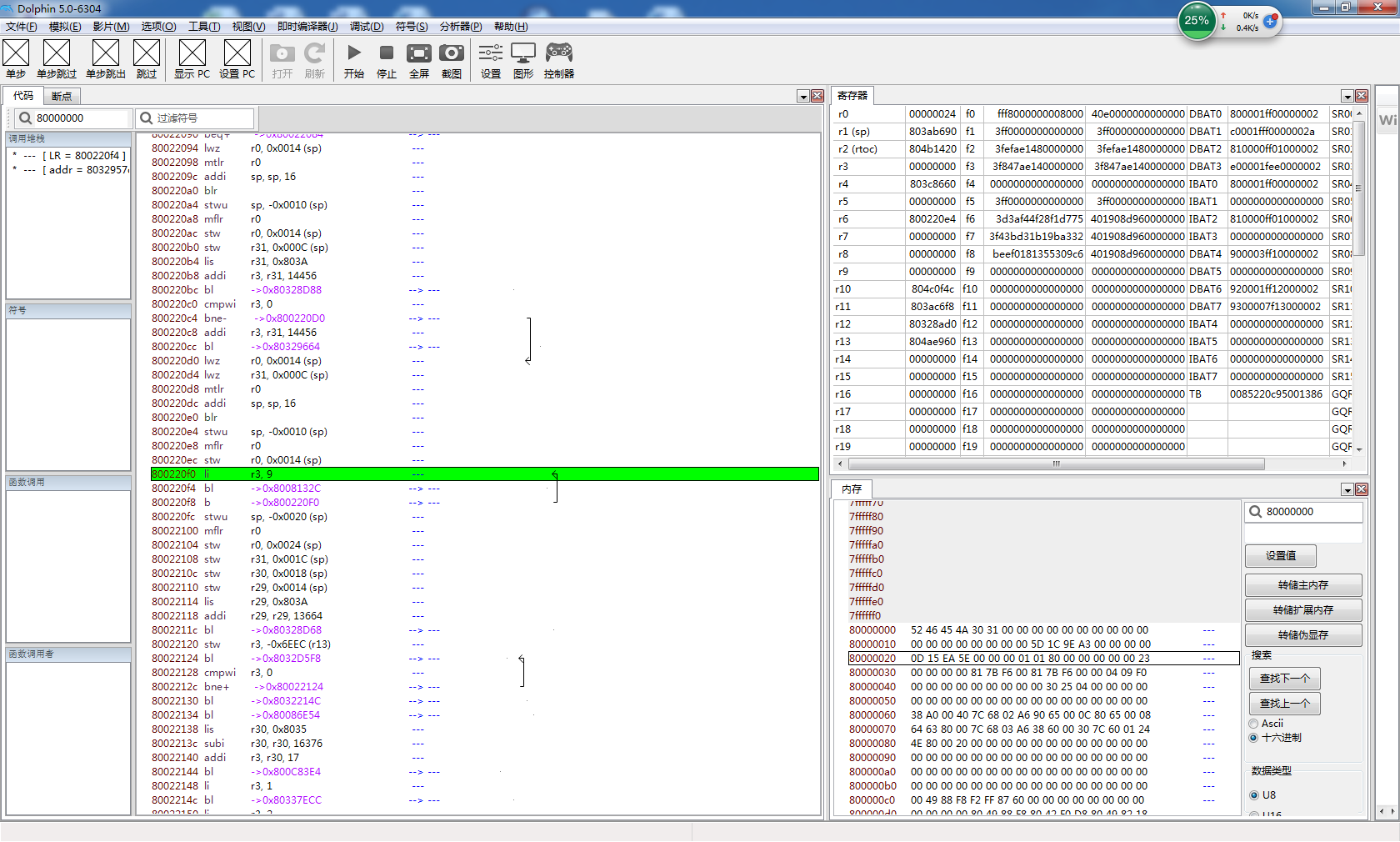Screen dimensions: 1400x842
Task: Open the 图形 graphics settings icon
Action: pyautogui.click(x=523, y=53)
